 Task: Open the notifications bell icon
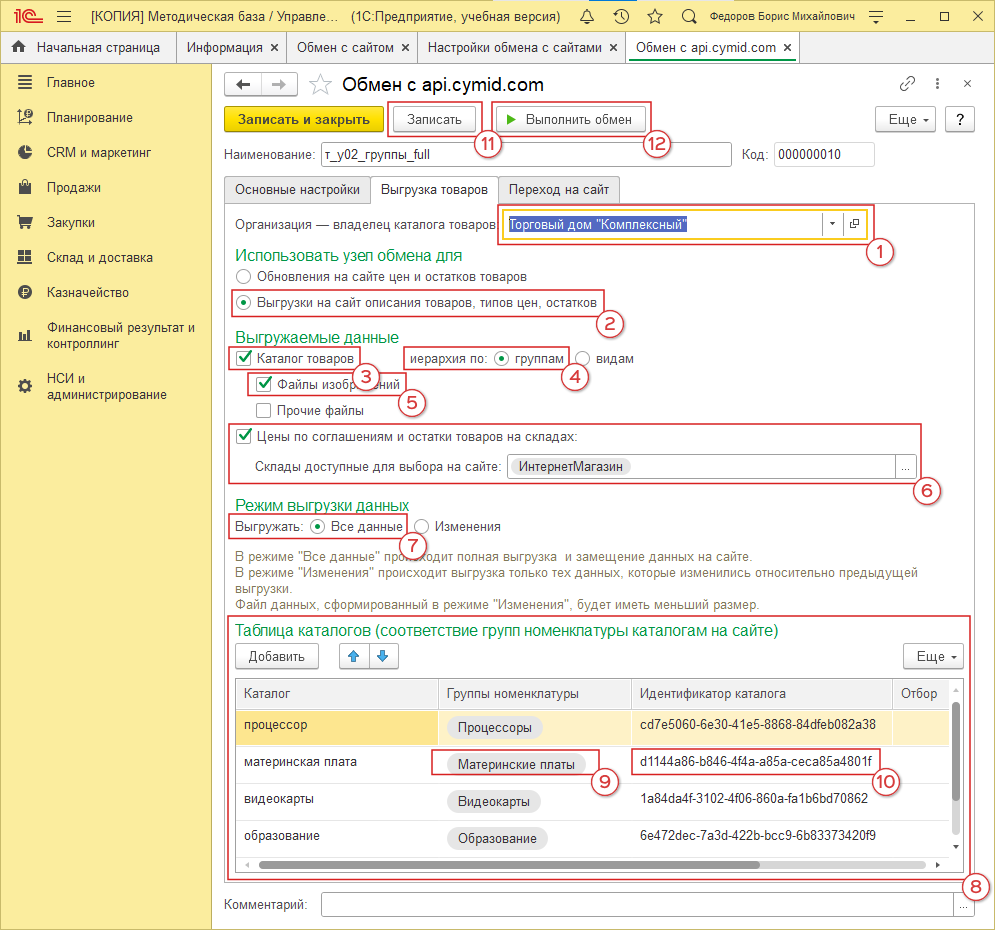tap(587, 17)
